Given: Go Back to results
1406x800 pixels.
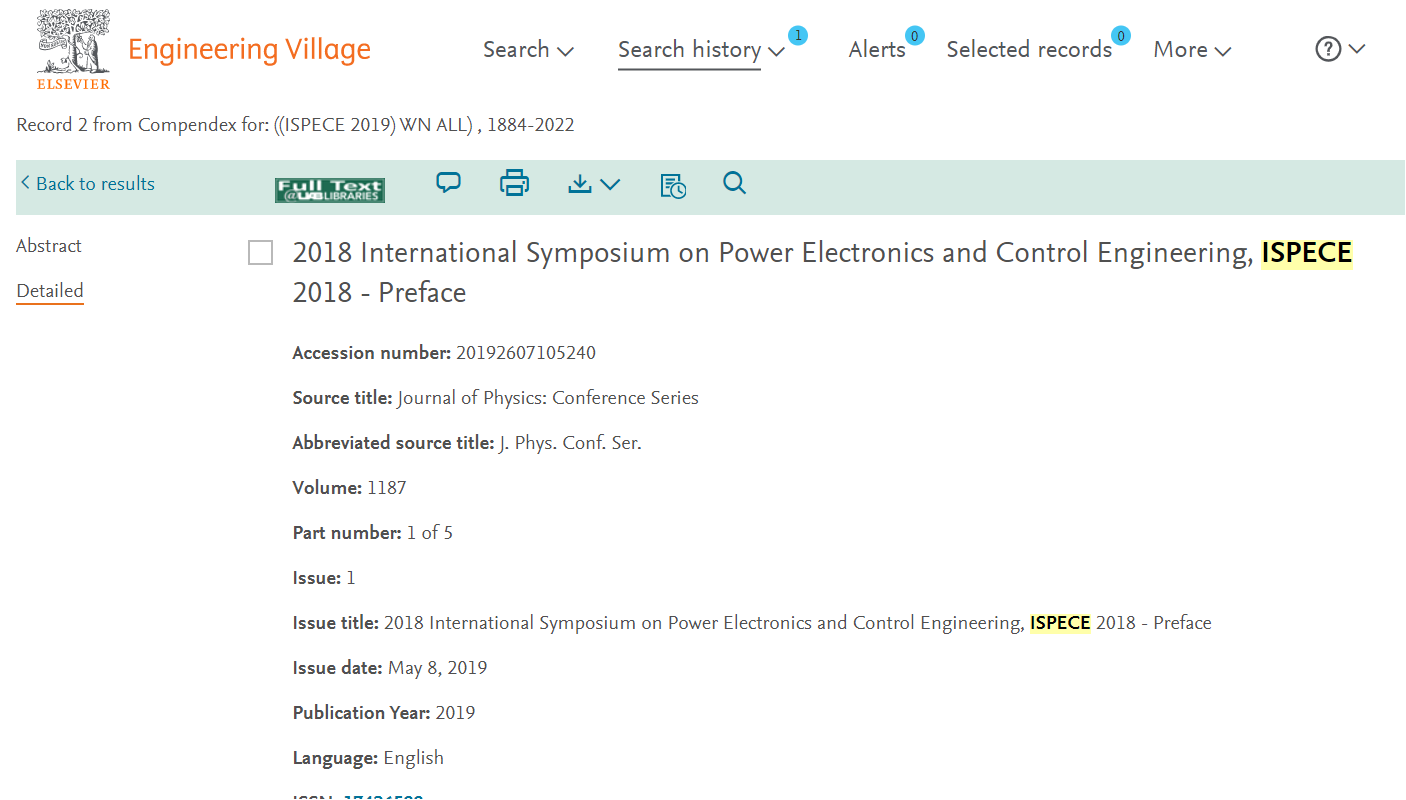Looking at the screenshot, I should (88, 184).
